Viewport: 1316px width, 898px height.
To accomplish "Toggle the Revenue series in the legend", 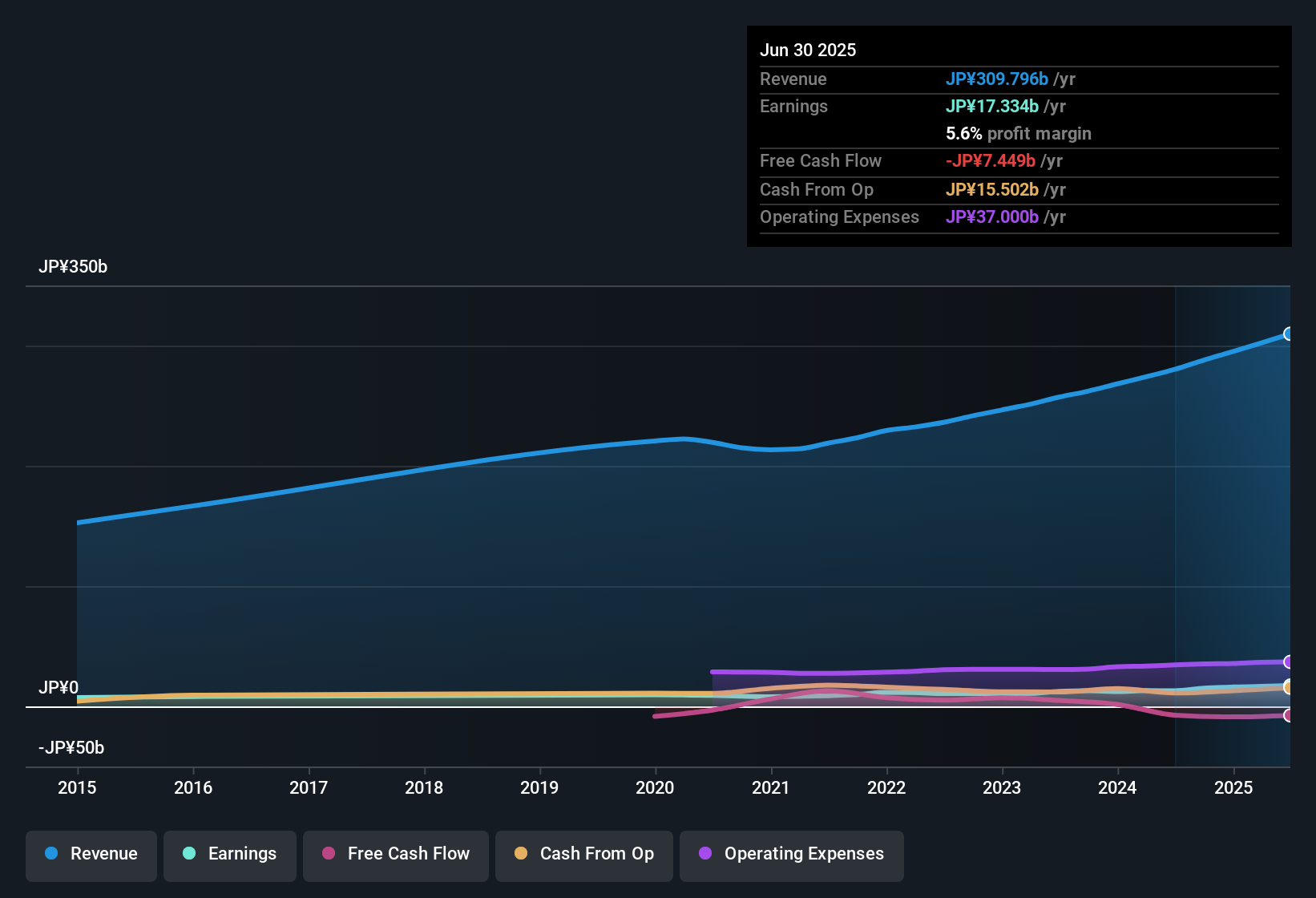I will pyautogui.click(x=91, y=854).
